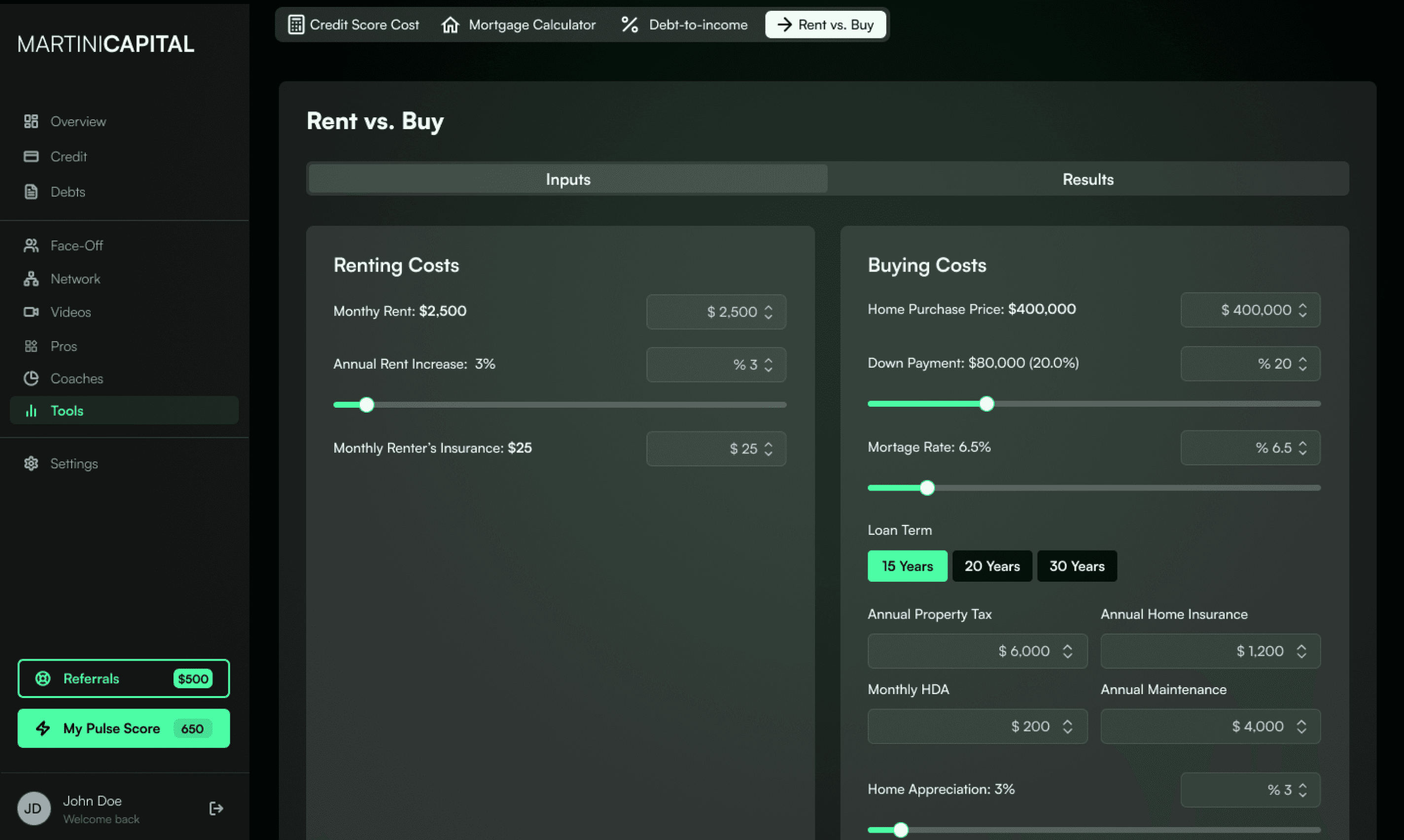
Task: Click the Face-Off people icon
Action: coord(31,245)
